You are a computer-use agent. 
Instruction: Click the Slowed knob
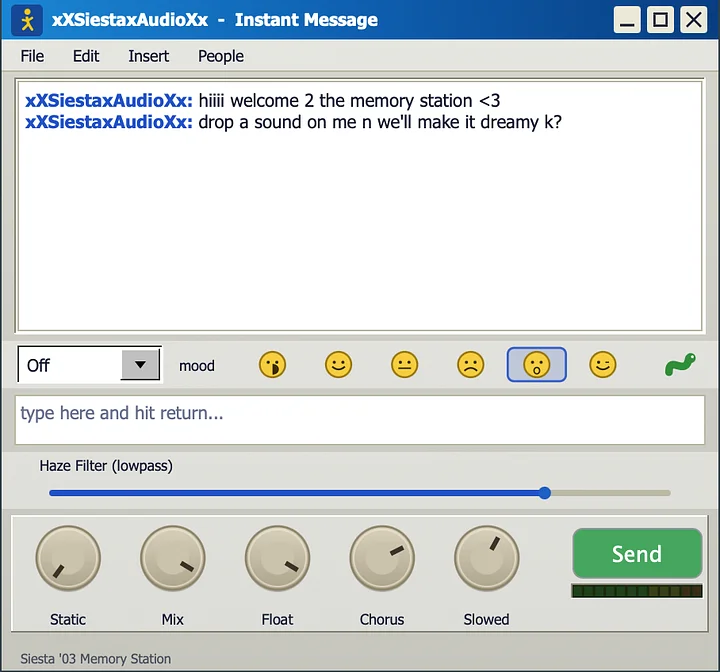pos(487,558)
